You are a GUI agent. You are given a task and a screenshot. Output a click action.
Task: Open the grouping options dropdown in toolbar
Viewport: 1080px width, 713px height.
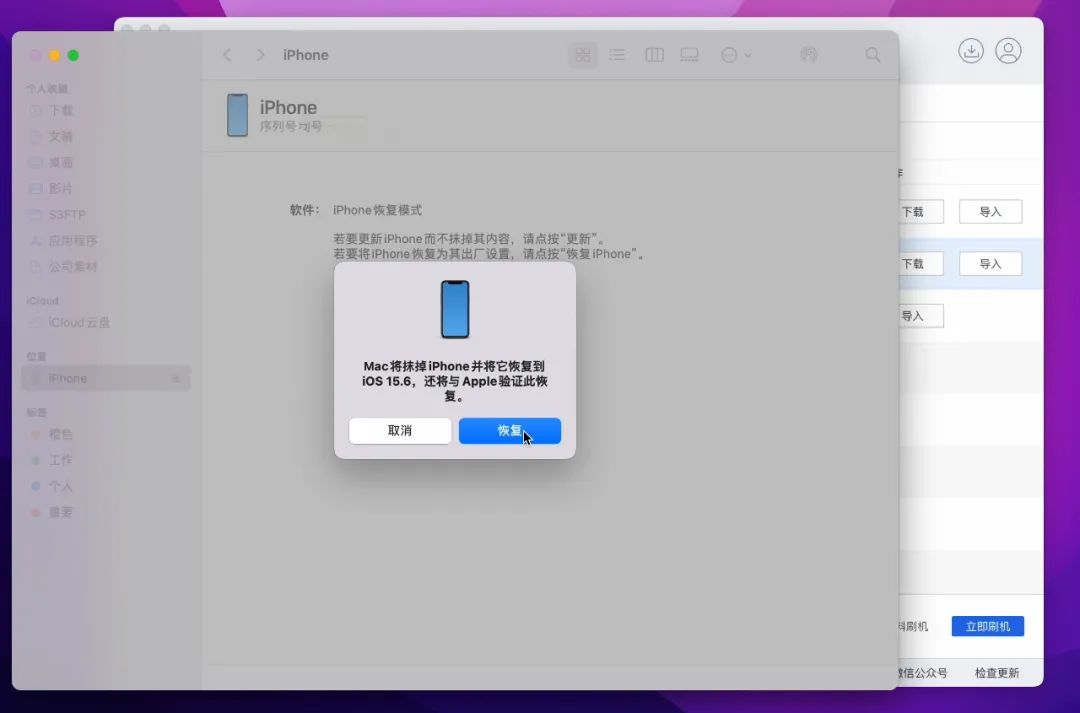pyautogui.click(x=736, y=55)
